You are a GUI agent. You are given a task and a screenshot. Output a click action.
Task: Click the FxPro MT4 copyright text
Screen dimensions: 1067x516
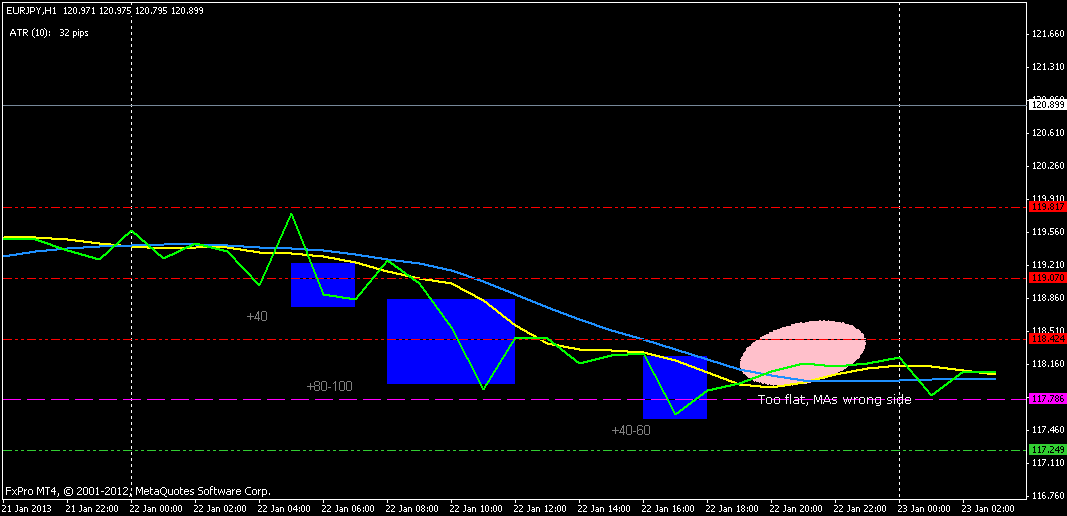coord(138,491)
